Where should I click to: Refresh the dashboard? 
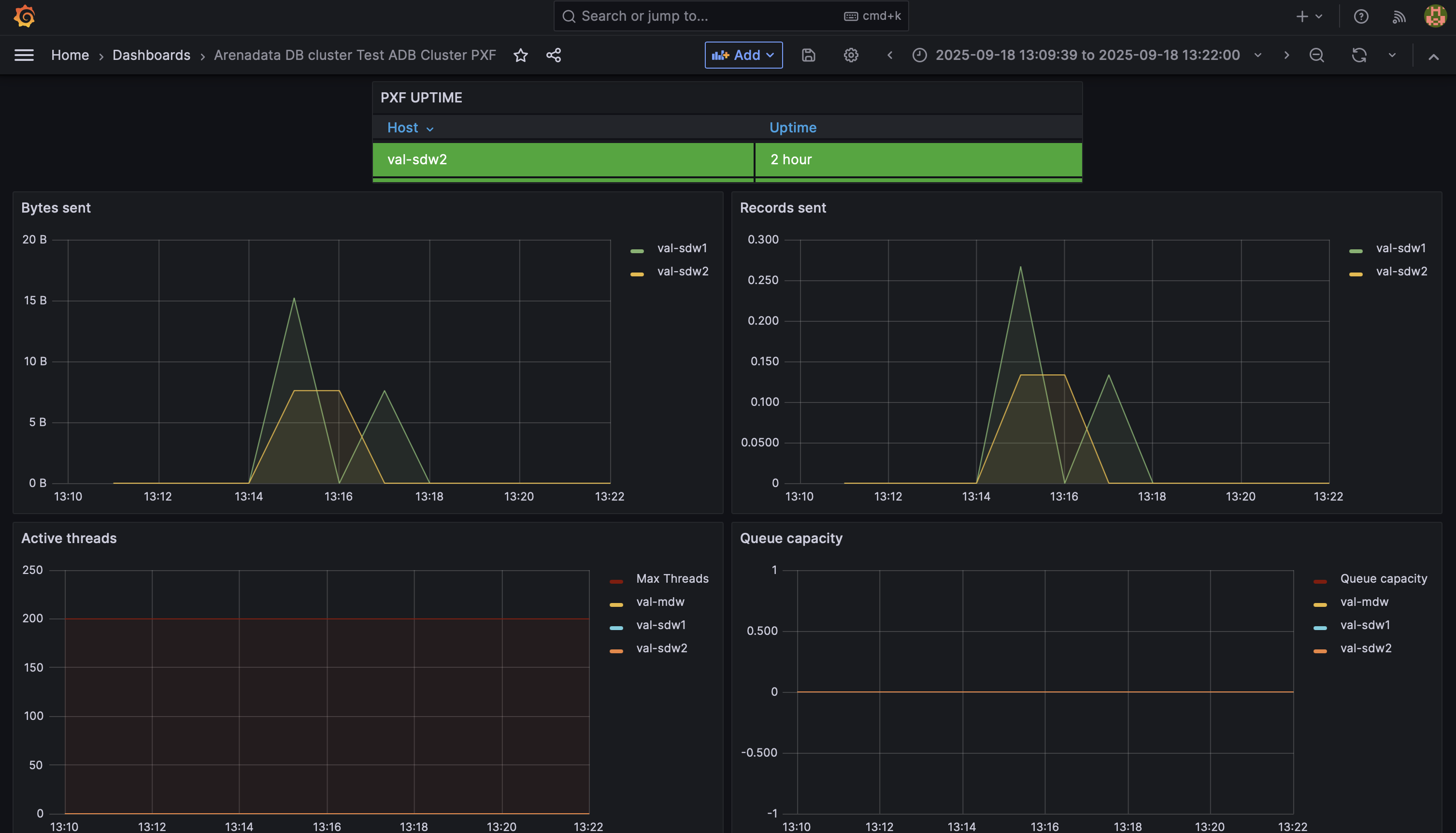tap(1359, 55)
